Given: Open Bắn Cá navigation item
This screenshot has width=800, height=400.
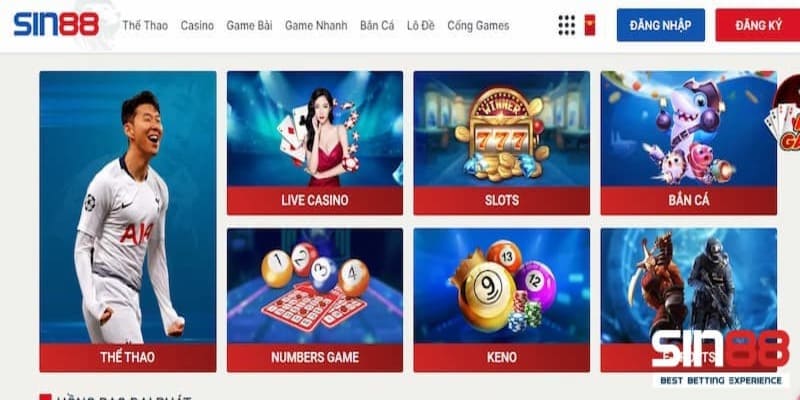Looking at the screenshot, I should tap(377, 26).
